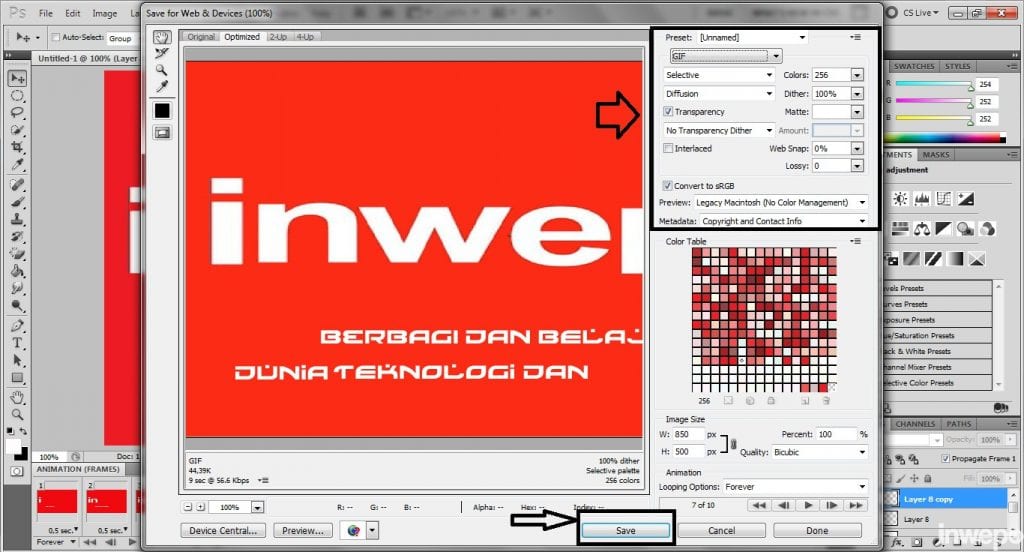Play the animation in Save for Web dialog

point(808,505)
